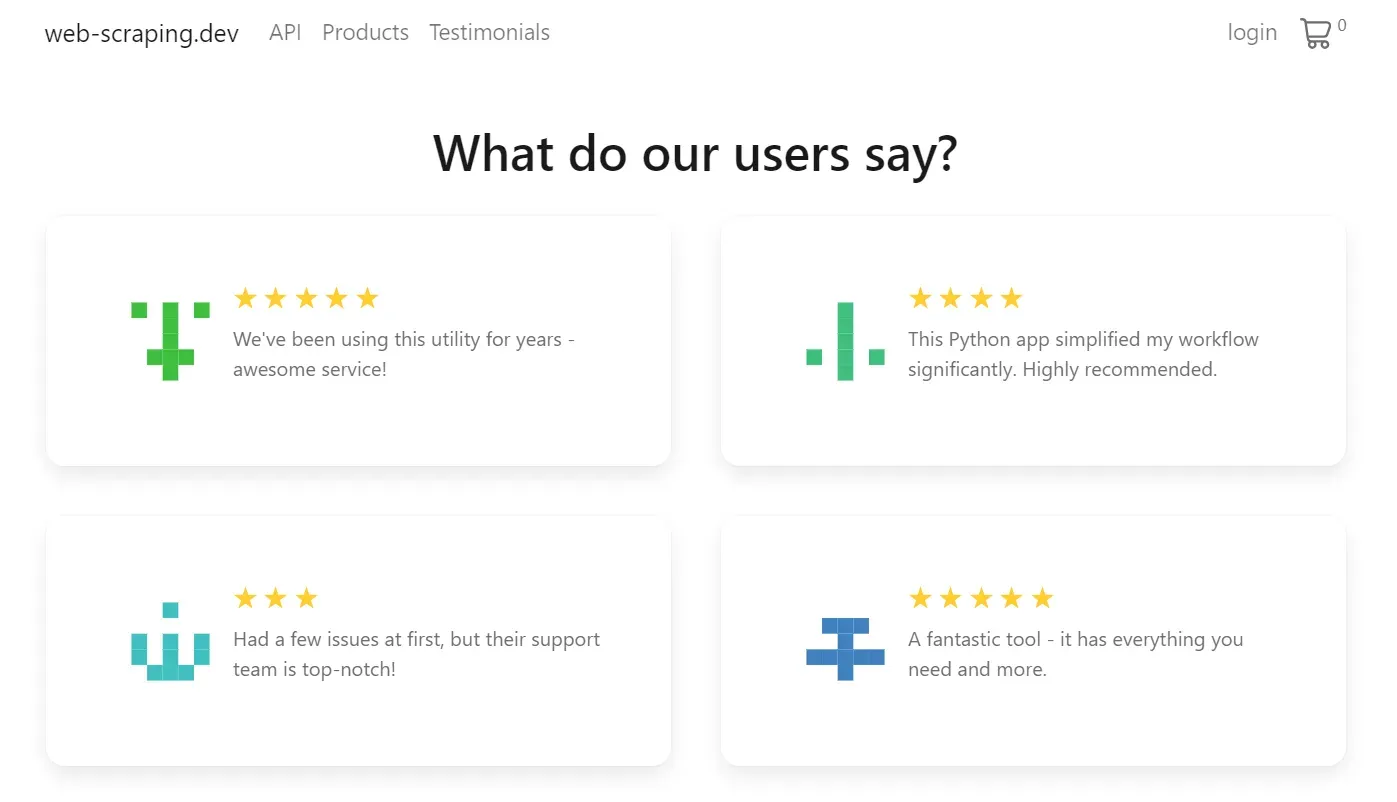The image size is (1397, 802).
Task: Click the green avatar on the first testimonial
Action: click(x=169, y=340)
